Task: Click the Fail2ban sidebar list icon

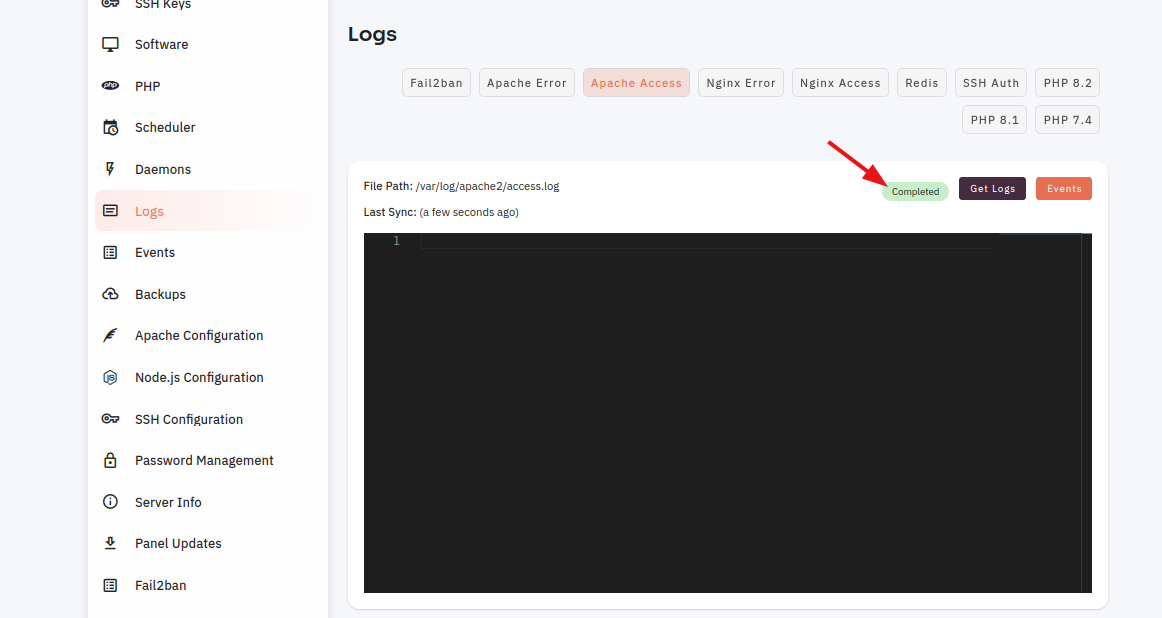Action: tap(110, 585)
